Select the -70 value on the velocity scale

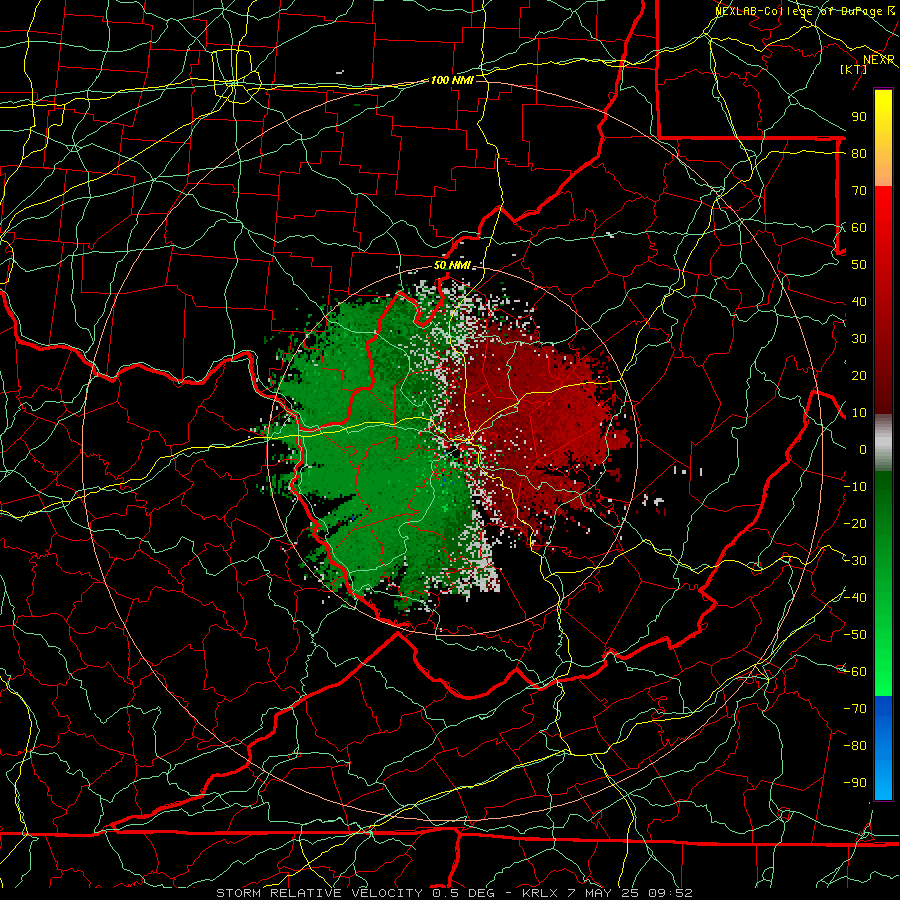[x=855, y=709]
